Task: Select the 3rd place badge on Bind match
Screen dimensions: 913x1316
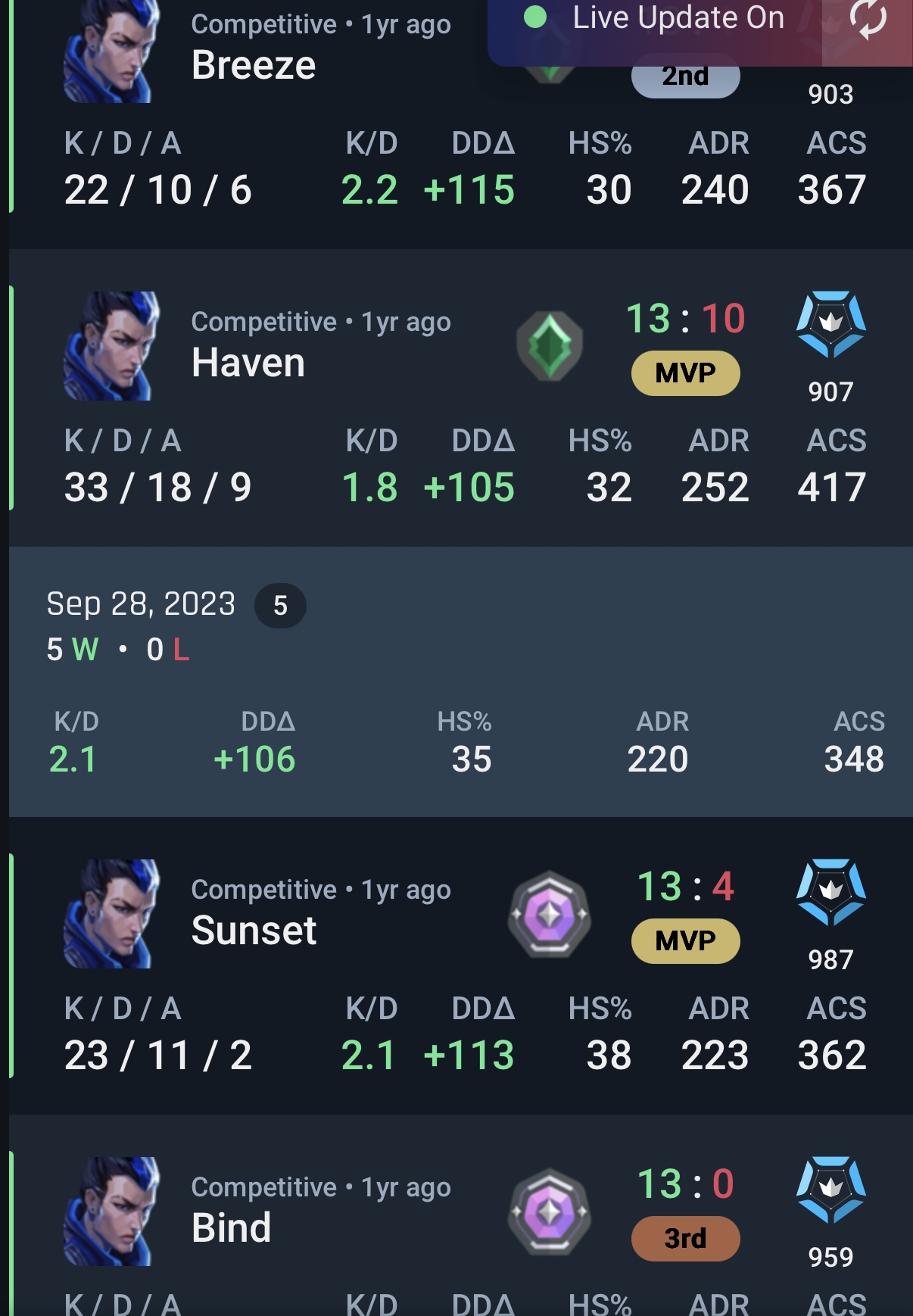Action: 685,1238
